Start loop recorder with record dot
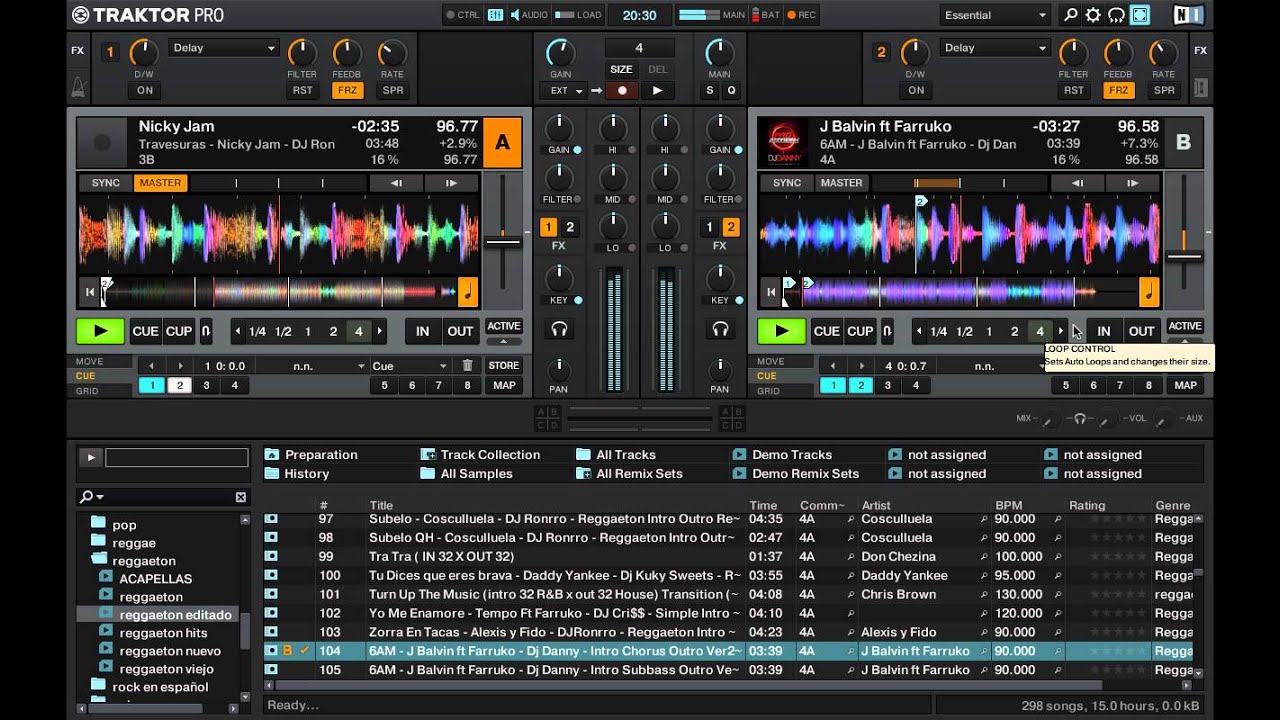Viewport: 1280px width, 720px height. pos(622,90)
